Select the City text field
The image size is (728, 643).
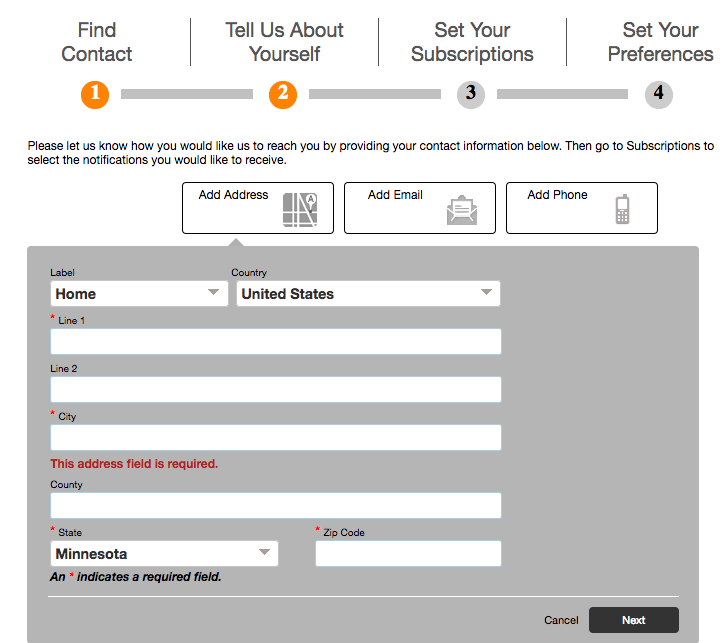pyautogui.click(x=275, y=438)
